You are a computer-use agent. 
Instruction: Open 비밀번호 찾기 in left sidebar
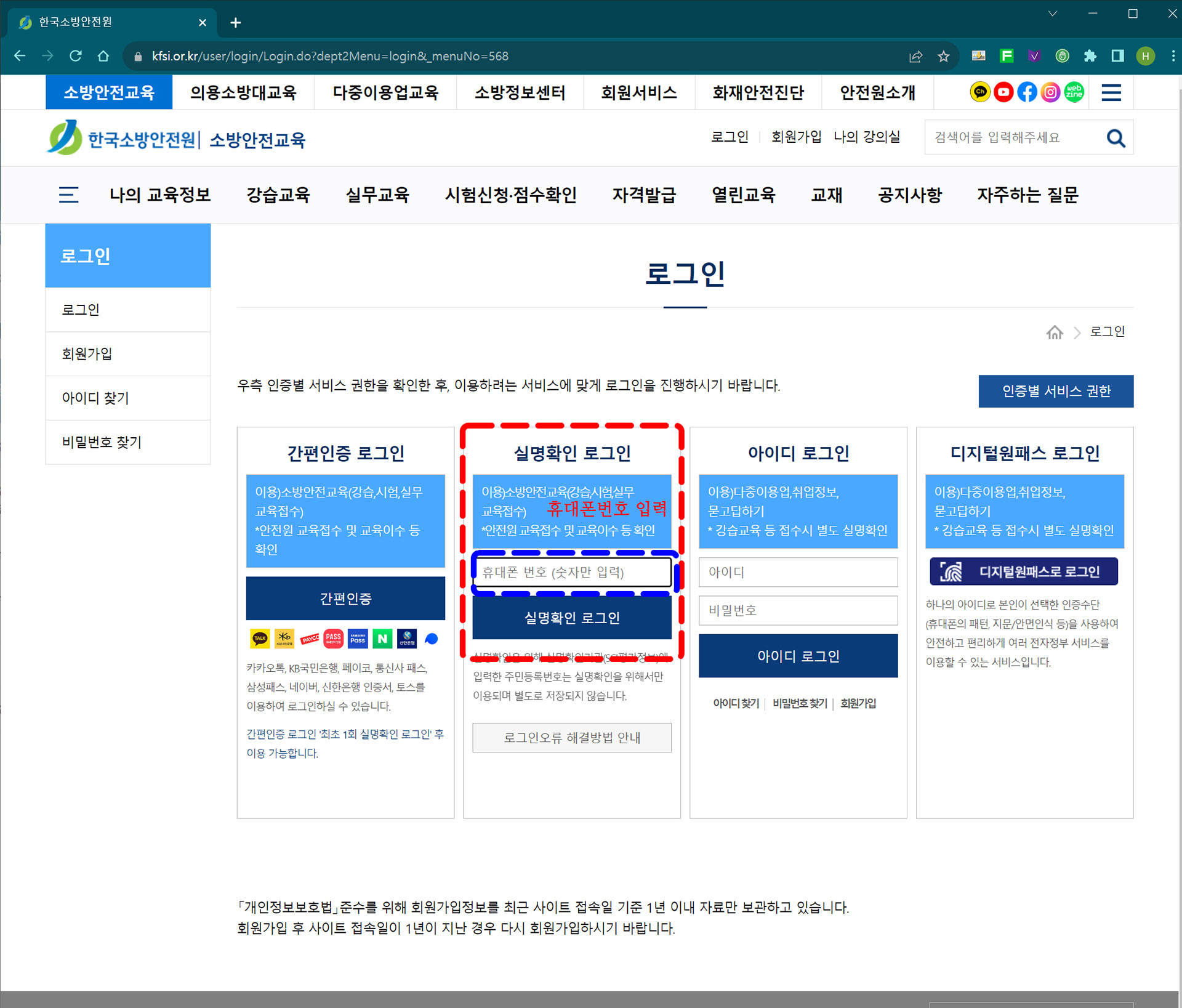(102, 442)
